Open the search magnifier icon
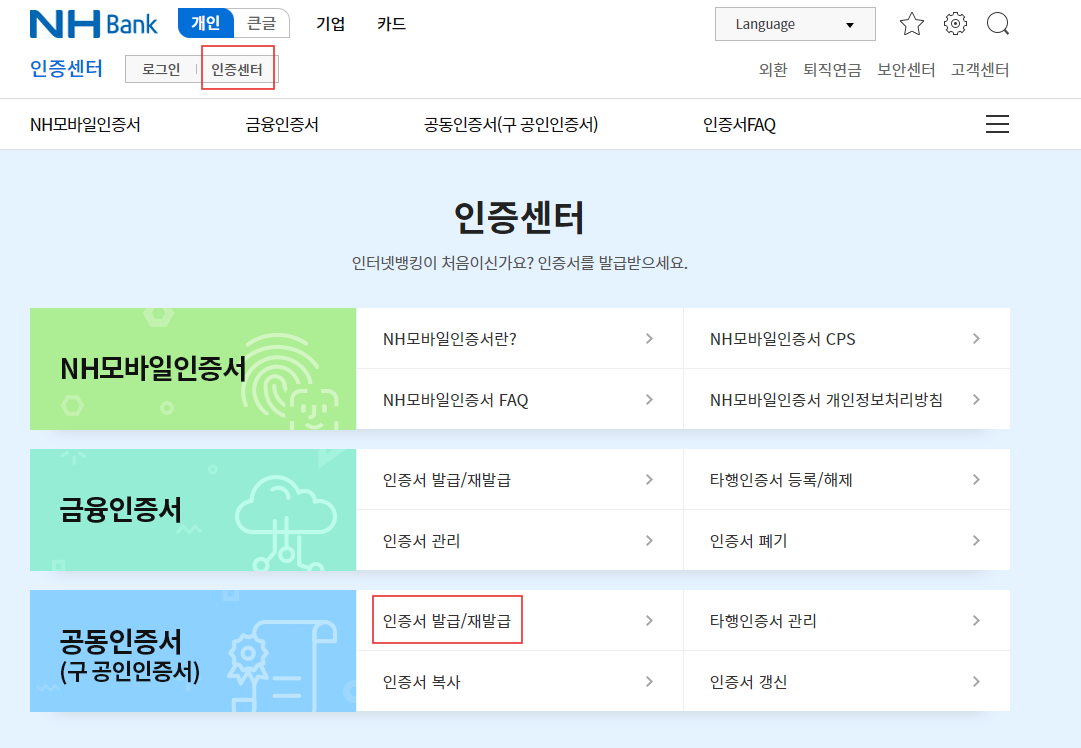 (998, 24)
